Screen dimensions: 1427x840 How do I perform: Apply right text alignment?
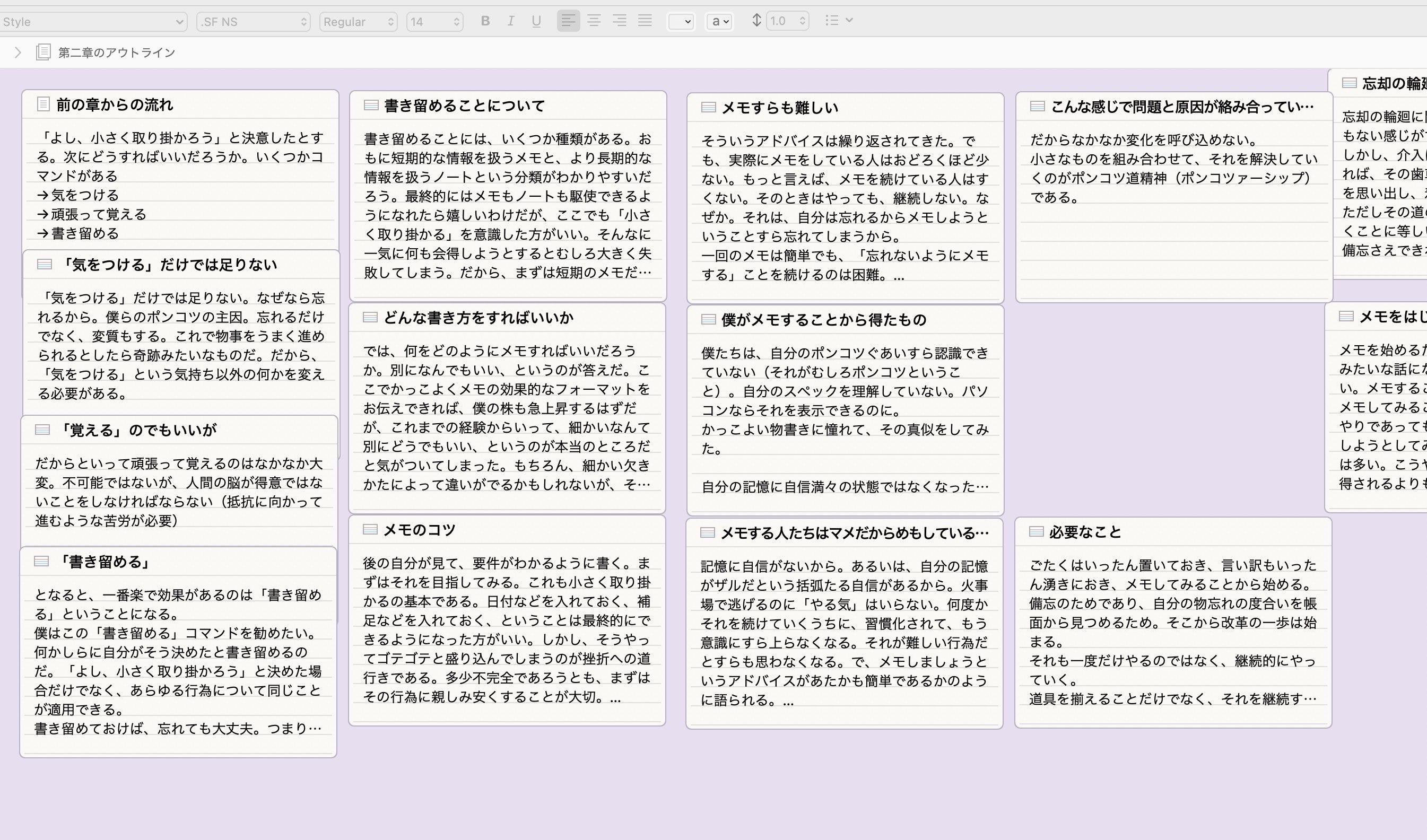pyautogui.click(x=620, y=21)
